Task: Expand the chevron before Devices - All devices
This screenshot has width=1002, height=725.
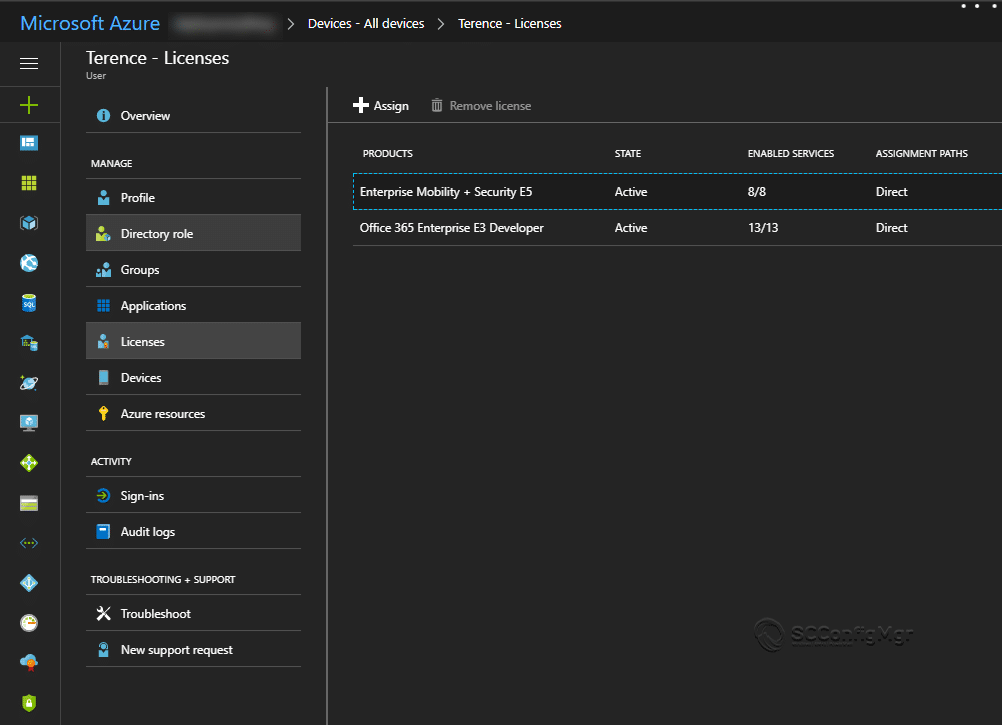Action: [291, 24]
